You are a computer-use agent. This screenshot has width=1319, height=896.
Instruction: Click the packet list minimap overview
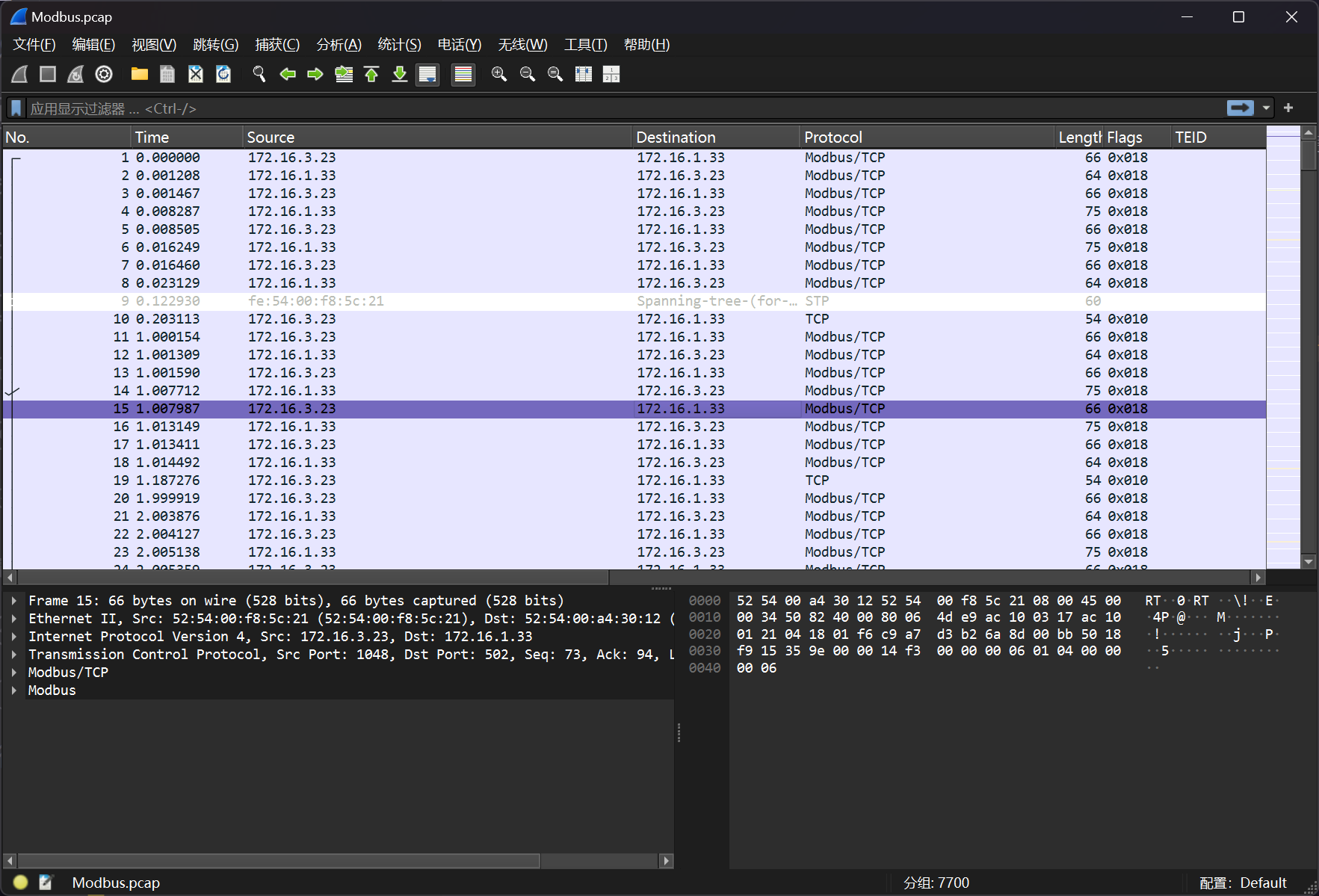(1283, 347)
